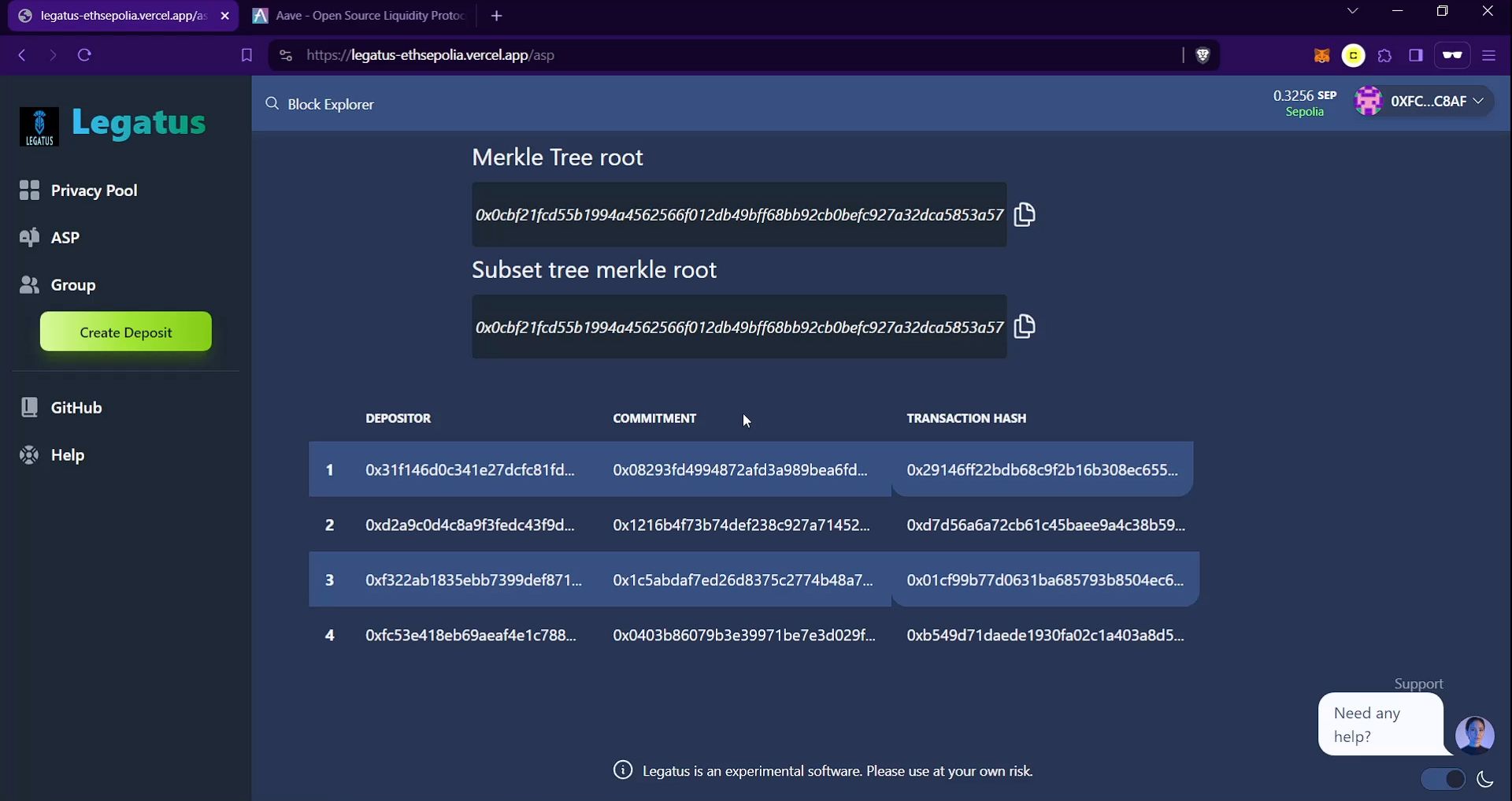Open the yellow circular extension icon
Screen dimensions: 1512x801
click(1353, 55)
